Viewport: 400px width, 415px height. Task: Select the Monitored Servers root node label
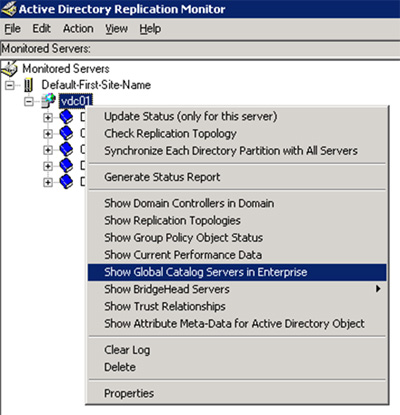(66, 69)
